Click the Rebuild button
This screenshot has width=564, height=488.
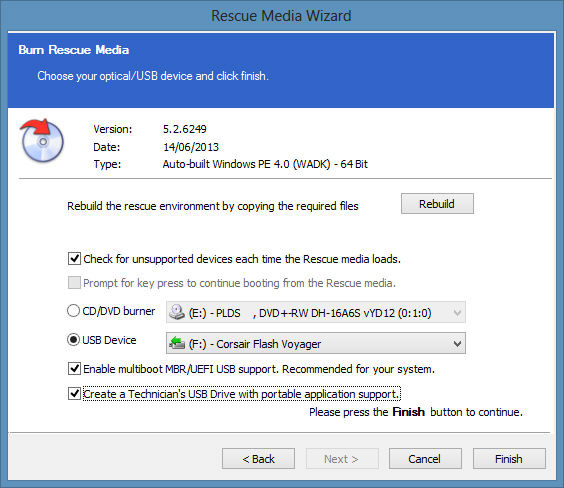tap(437, 204)
